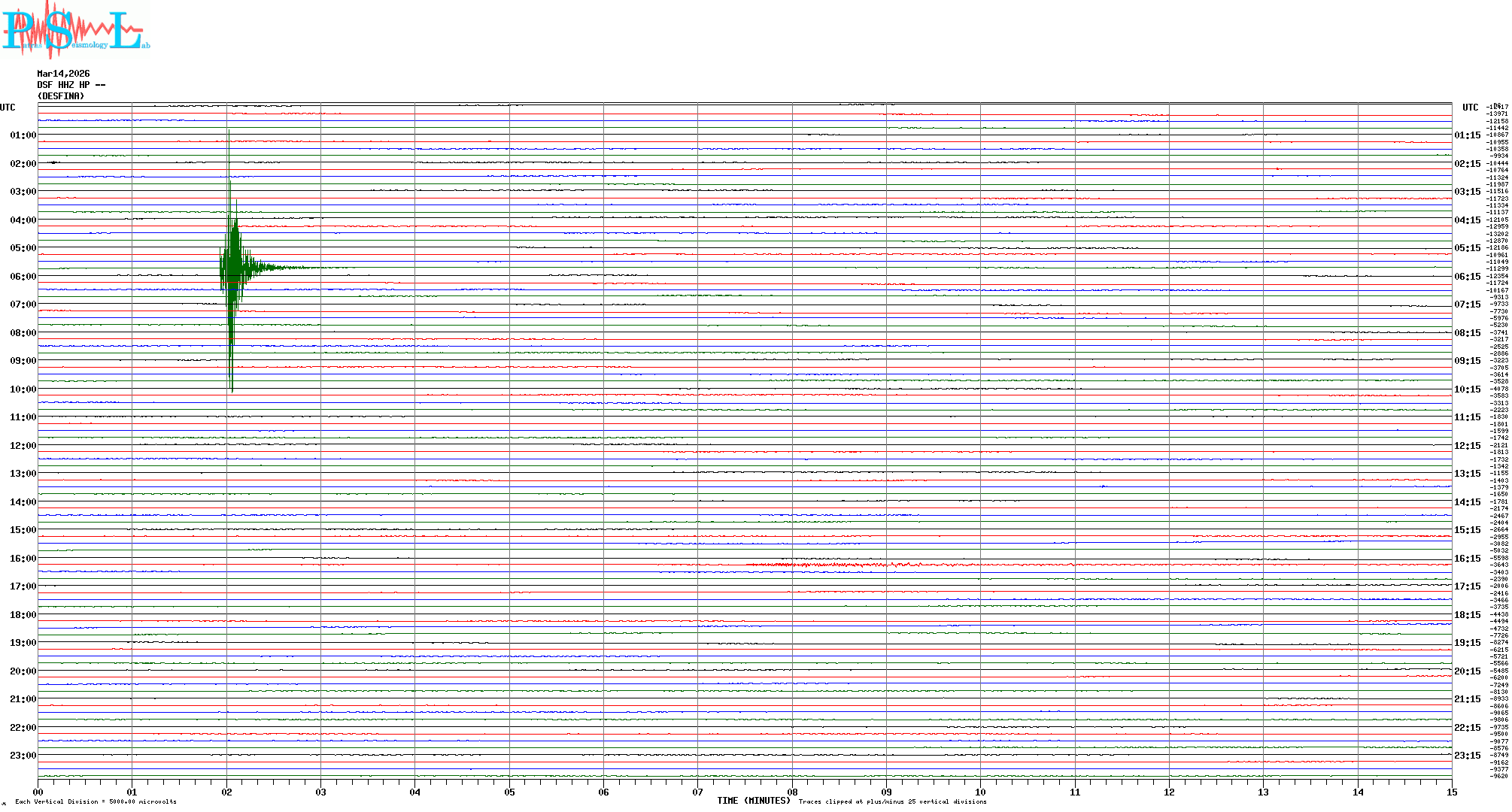Click the 06:15 label on right side
Screen dimensions: 1512x812
[1467, 277]
